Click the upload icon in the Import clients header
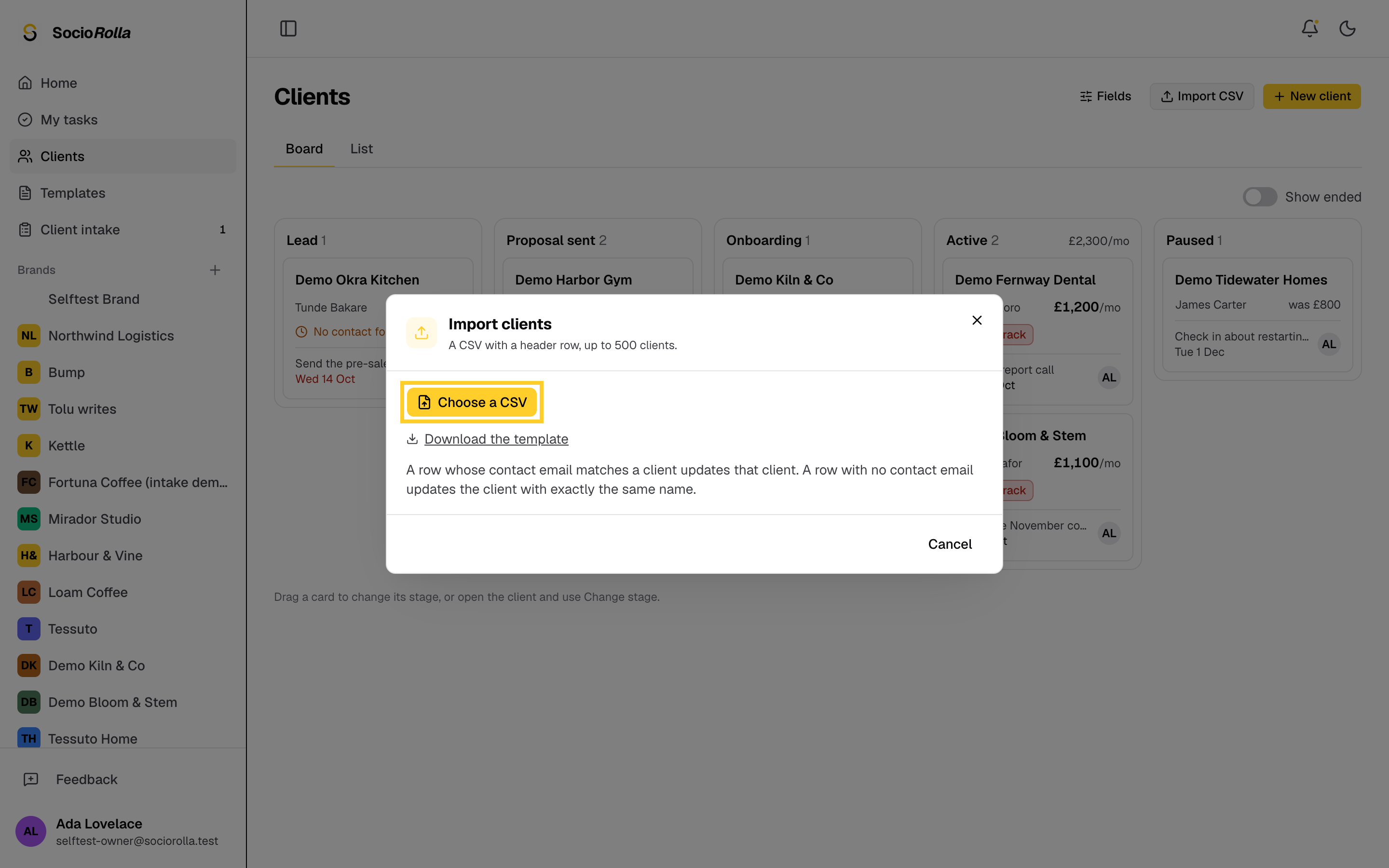The image size is (1389, 868). 422,332
